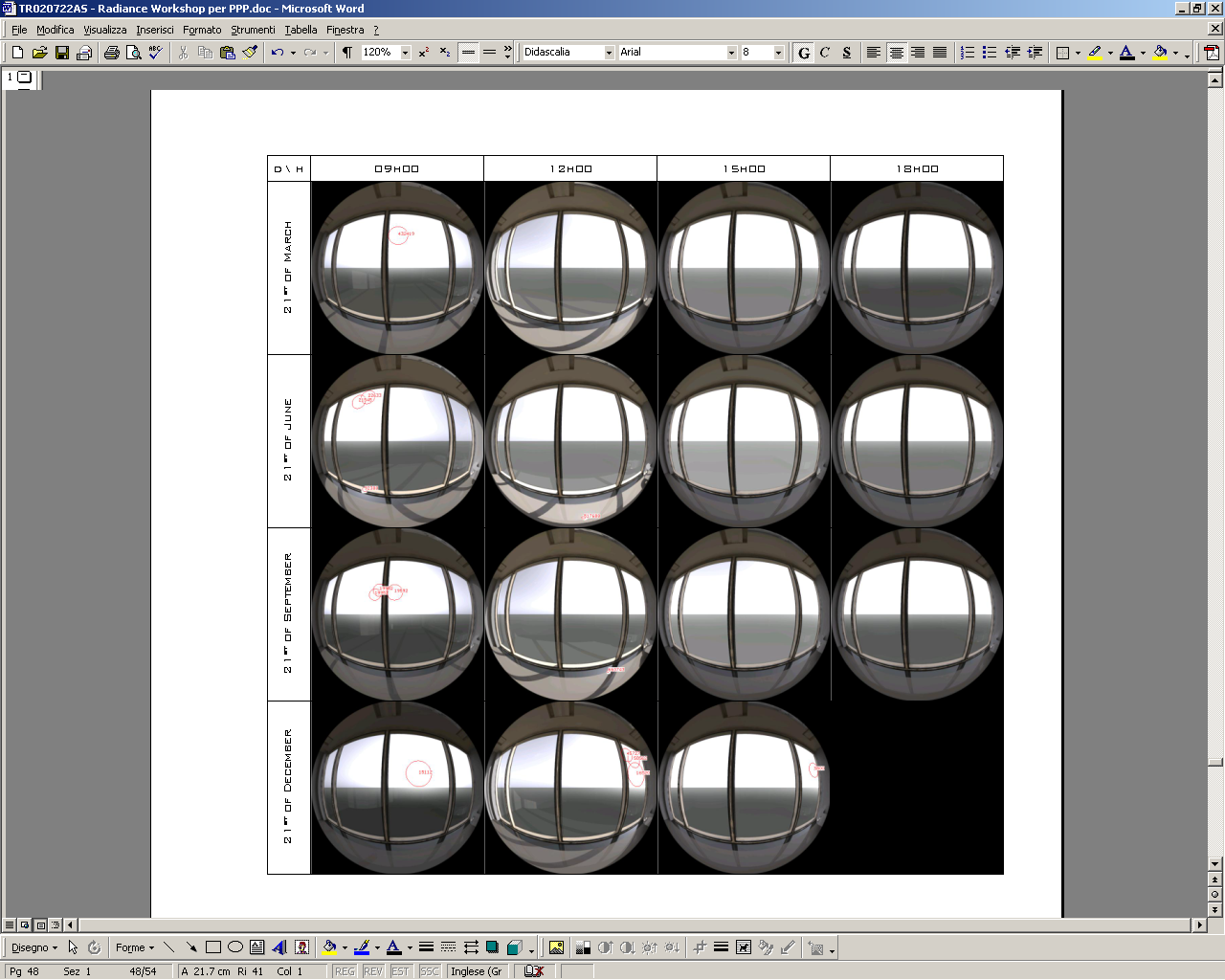Click the Insert Picture icon
Viewport: 1225px width, 980px height.
tap(556, 947)
